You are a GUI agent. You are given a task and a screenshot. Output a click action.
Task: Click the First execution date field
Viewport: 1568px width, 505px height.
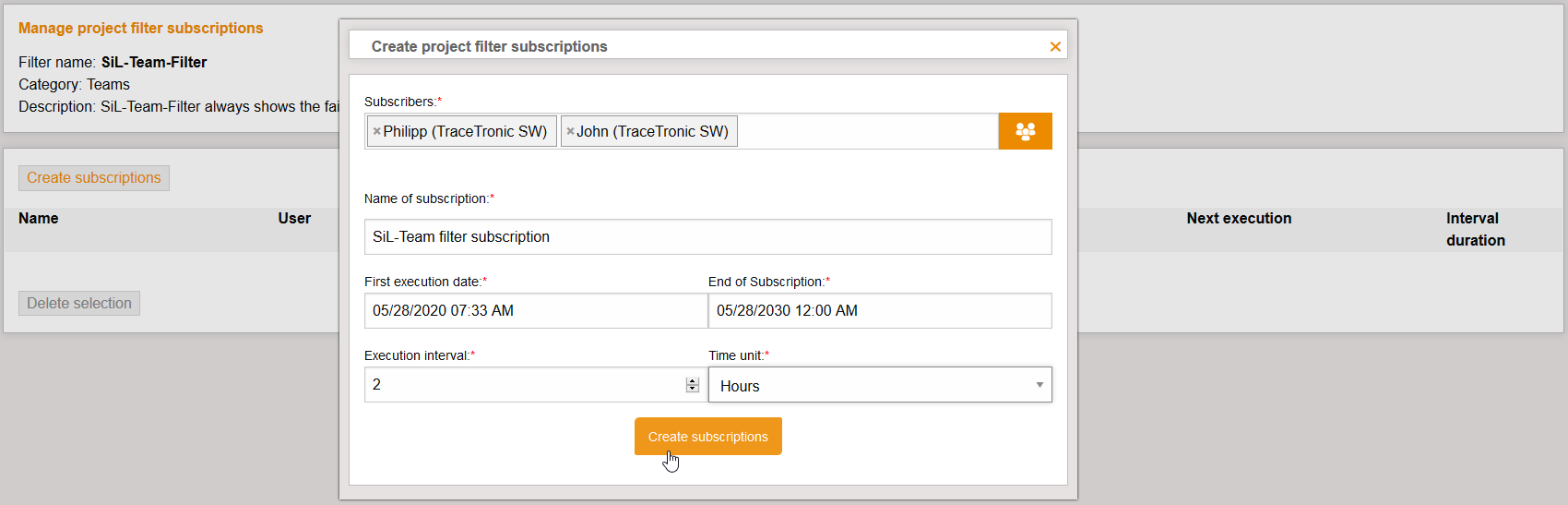(536, 310)
